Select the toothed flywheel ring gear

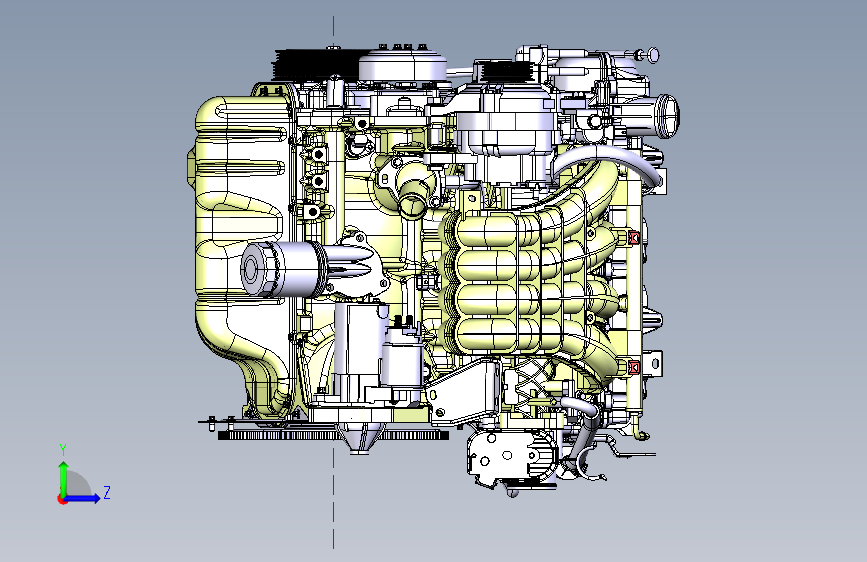click(x=333, y=436)
